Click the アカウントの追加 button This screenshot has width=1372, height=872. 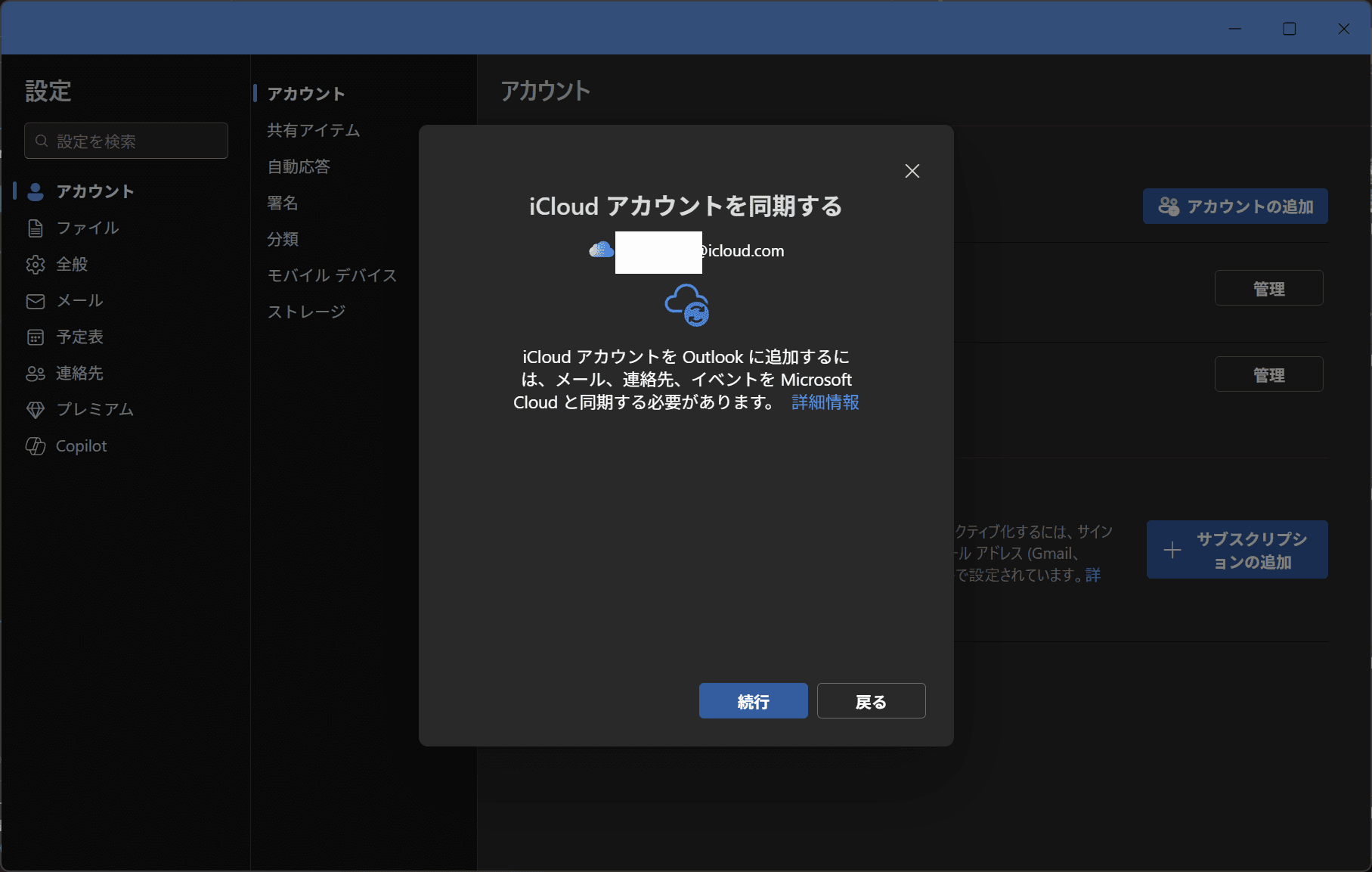pos(1235,206)
